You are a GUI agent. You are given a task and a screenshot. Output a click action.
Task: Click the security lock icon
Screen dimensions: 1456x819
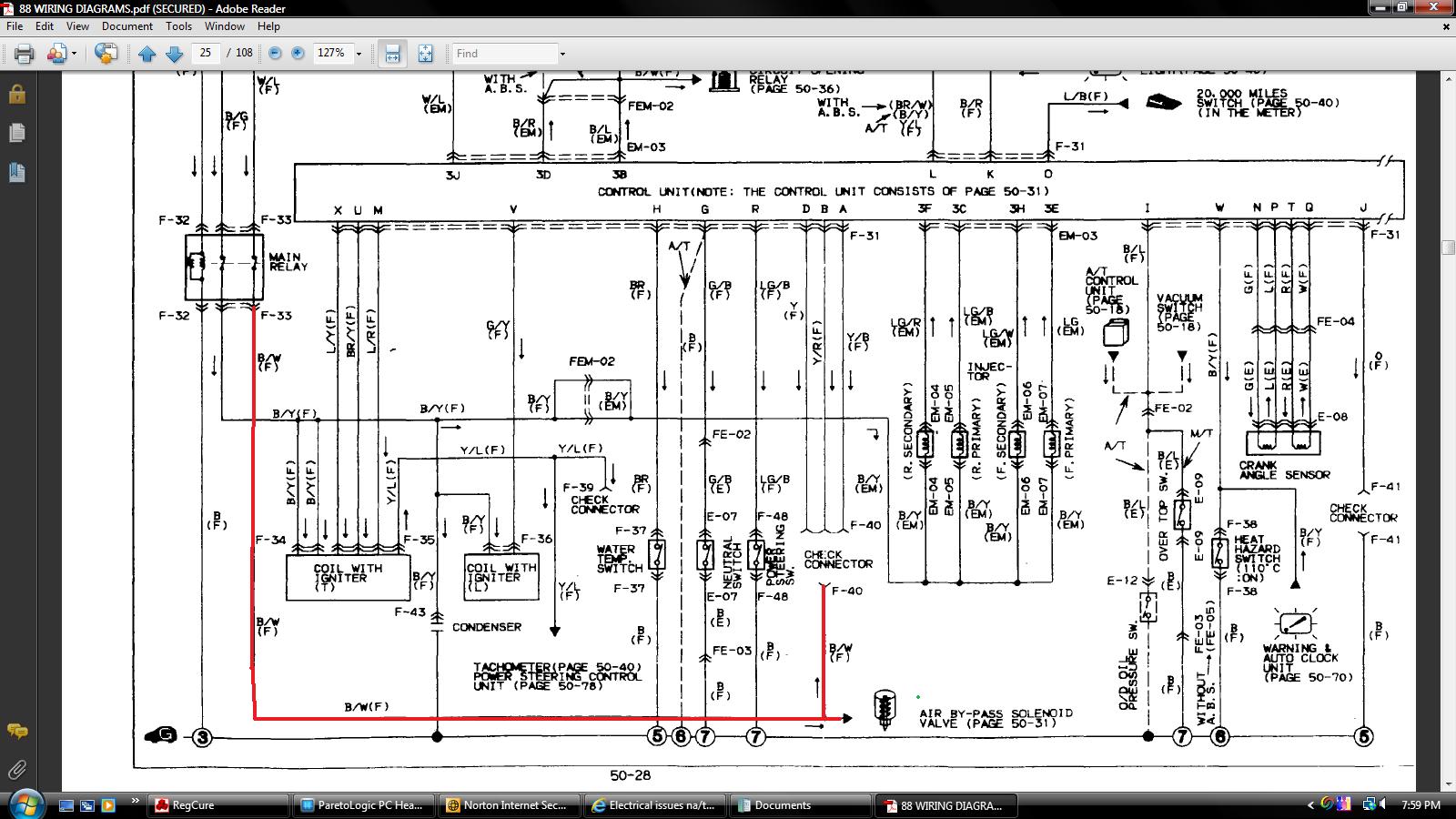[16, 94]
